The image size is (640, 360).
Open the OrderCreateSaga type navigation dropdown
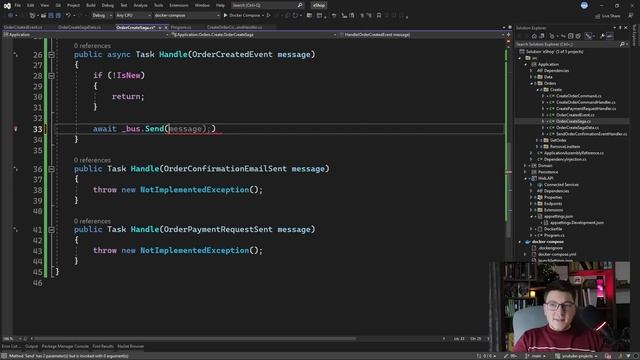(254, 35)
